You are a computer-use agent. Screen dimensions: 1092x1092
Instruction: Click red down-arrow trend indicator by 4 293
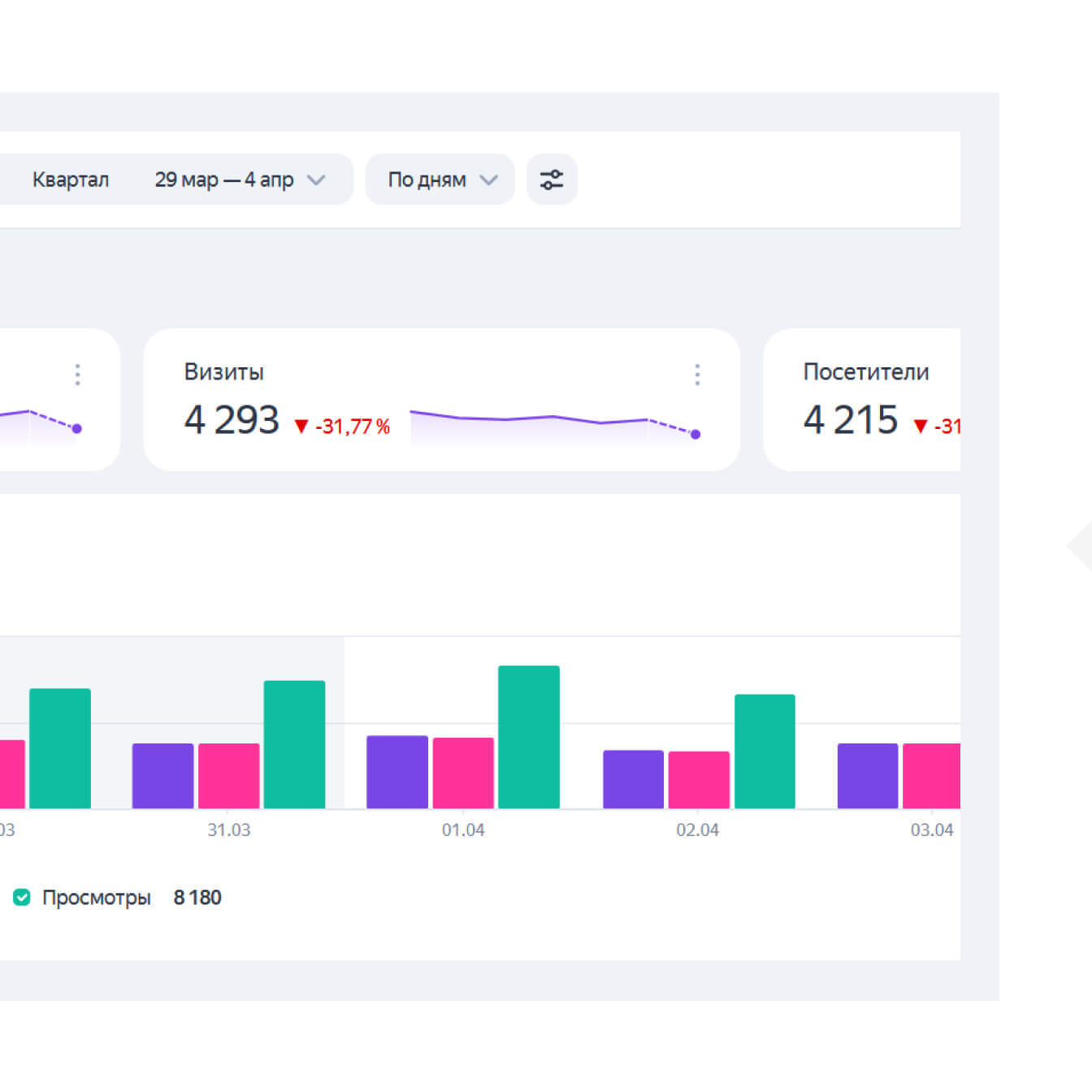(301, 427)
